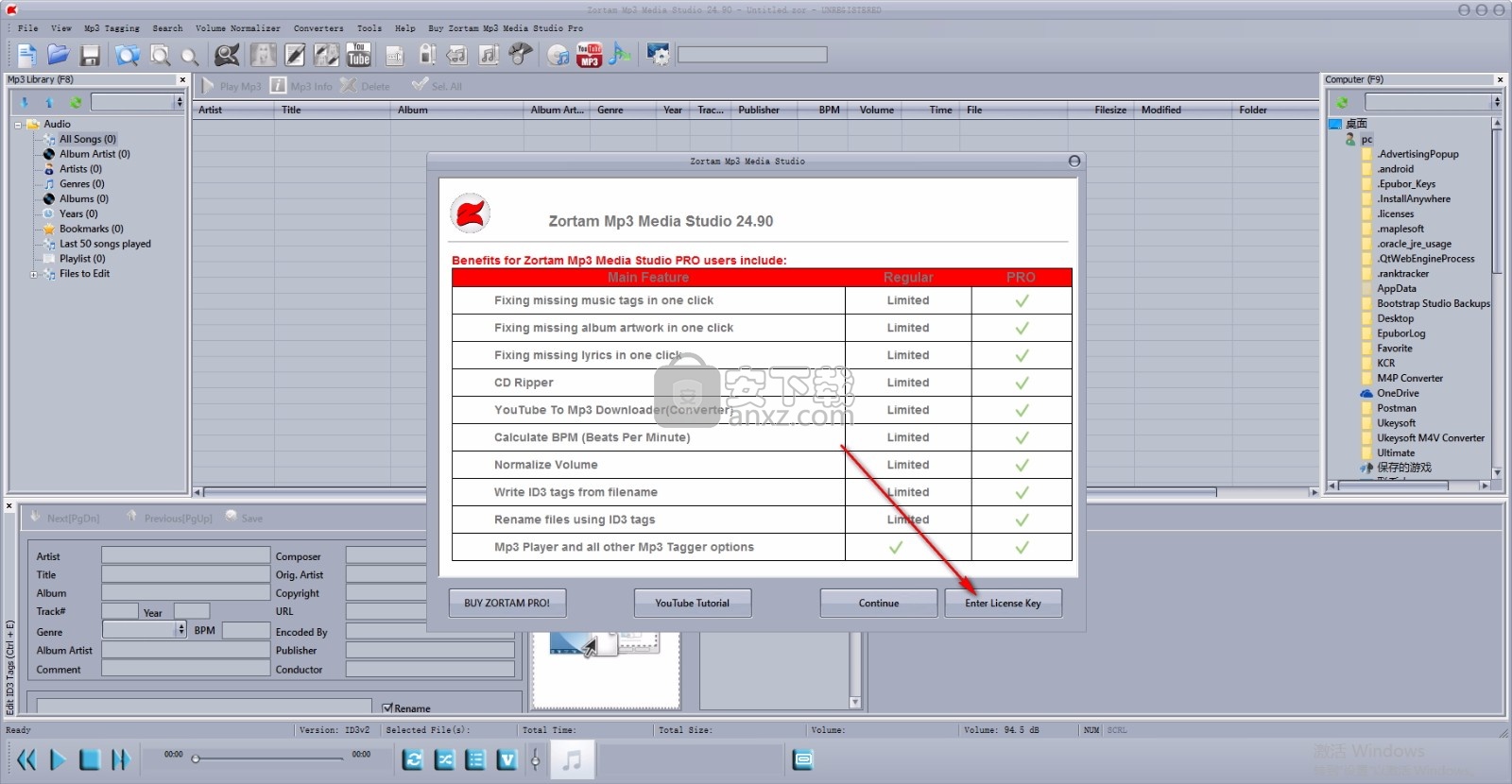The image size is (1512, 784).
Task: Select All Songs (0) in library
Action: click(88, 139)
